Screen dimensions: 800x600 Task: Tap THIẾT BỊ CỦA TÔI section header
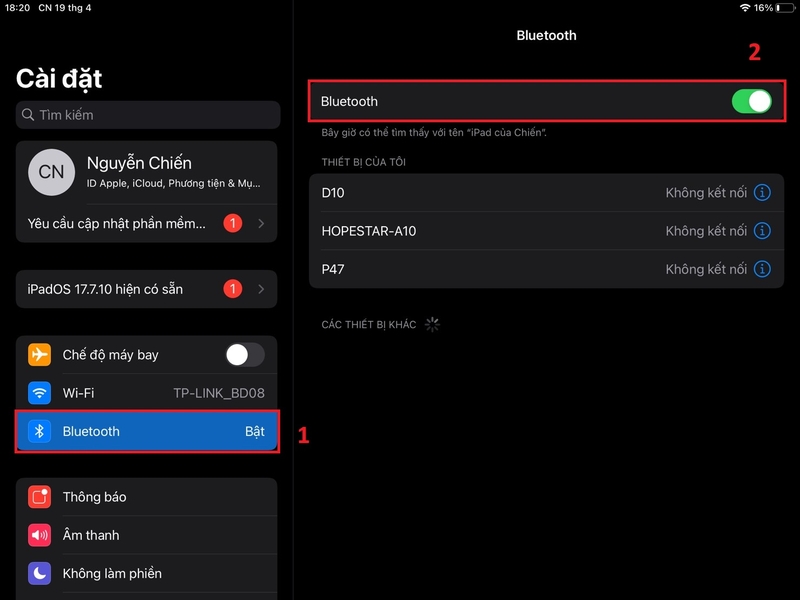point(363,162)
